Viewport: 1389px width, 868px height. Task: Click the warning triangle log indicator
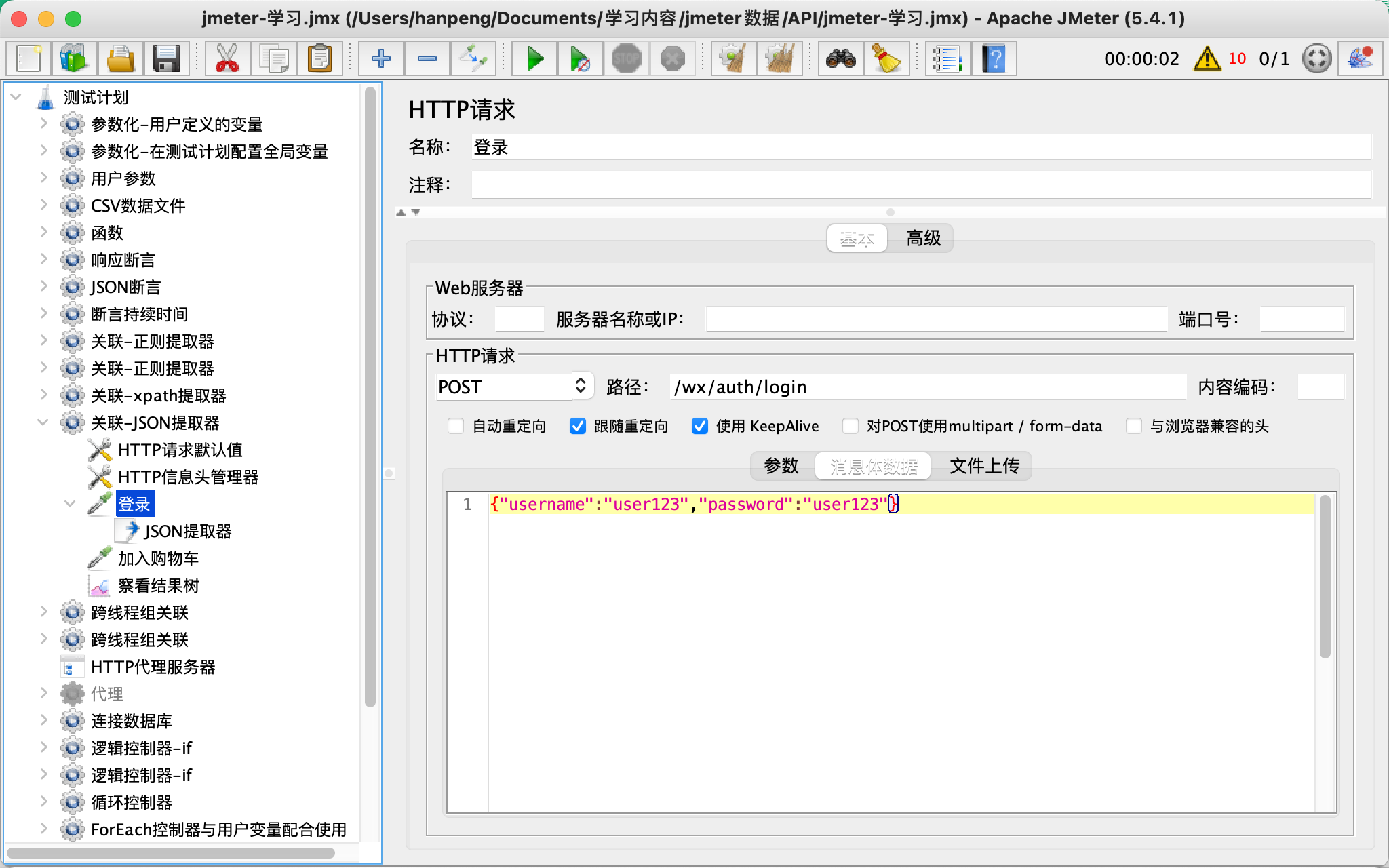(1207, 59)
